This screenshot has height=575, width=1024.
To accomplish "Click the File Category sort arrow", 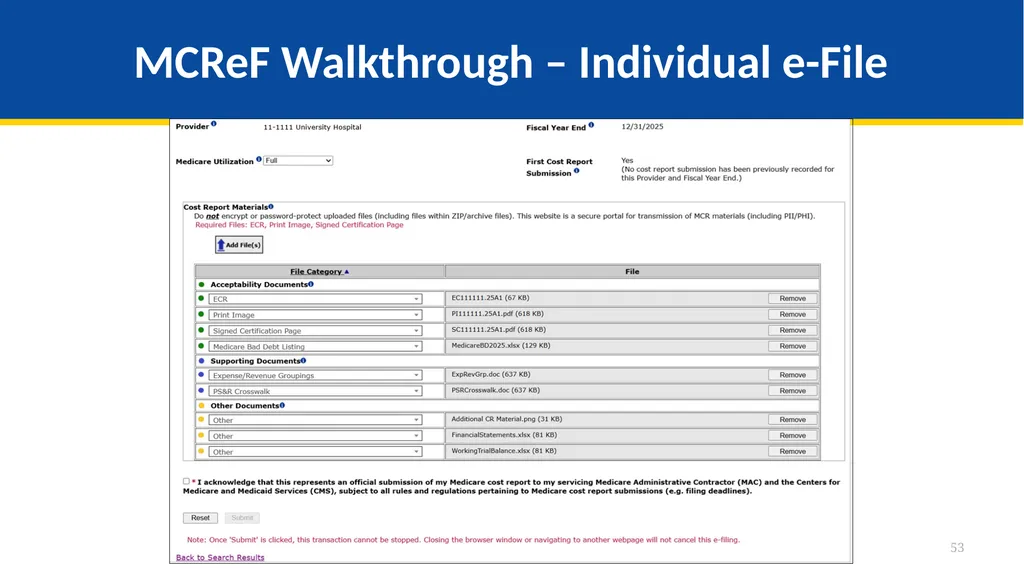I will [x=347, y=272].
